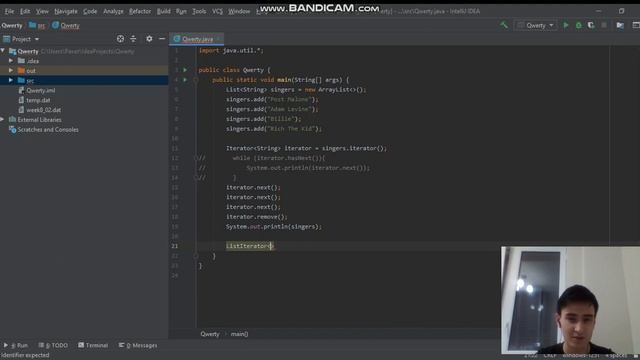Open the Terminal tool window
640x360 pixels.
pos(93,345)
